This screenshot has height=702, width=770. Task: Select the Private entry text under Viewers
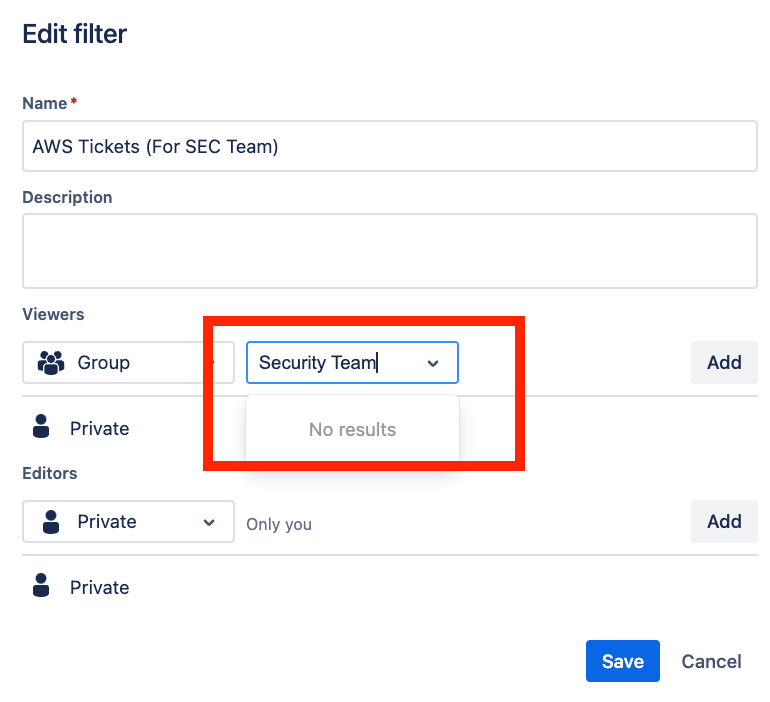coord(99,428)
